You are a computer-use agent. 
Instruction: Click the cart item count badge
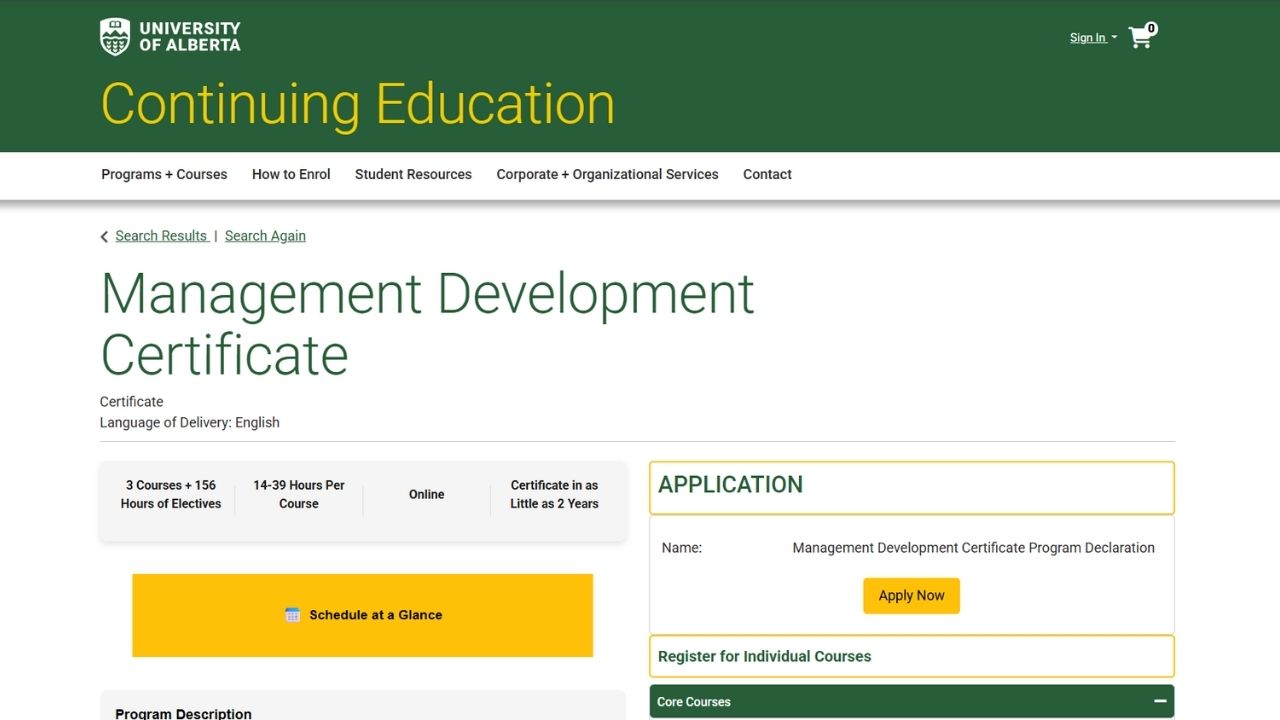point(1151,28)
